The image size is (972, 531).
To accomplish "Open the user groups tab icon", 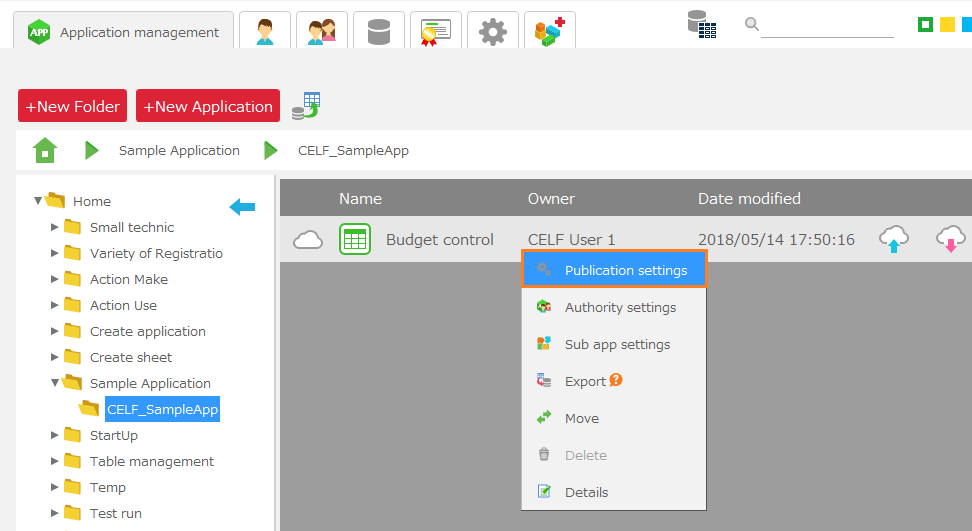I will [x=322, y=31].
